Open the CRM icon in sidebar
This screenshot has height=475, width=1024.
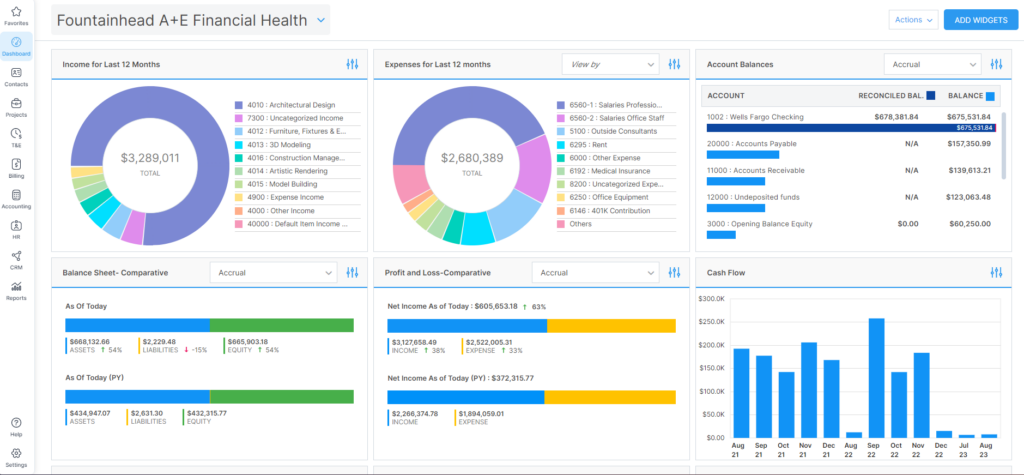coord(16,256)
